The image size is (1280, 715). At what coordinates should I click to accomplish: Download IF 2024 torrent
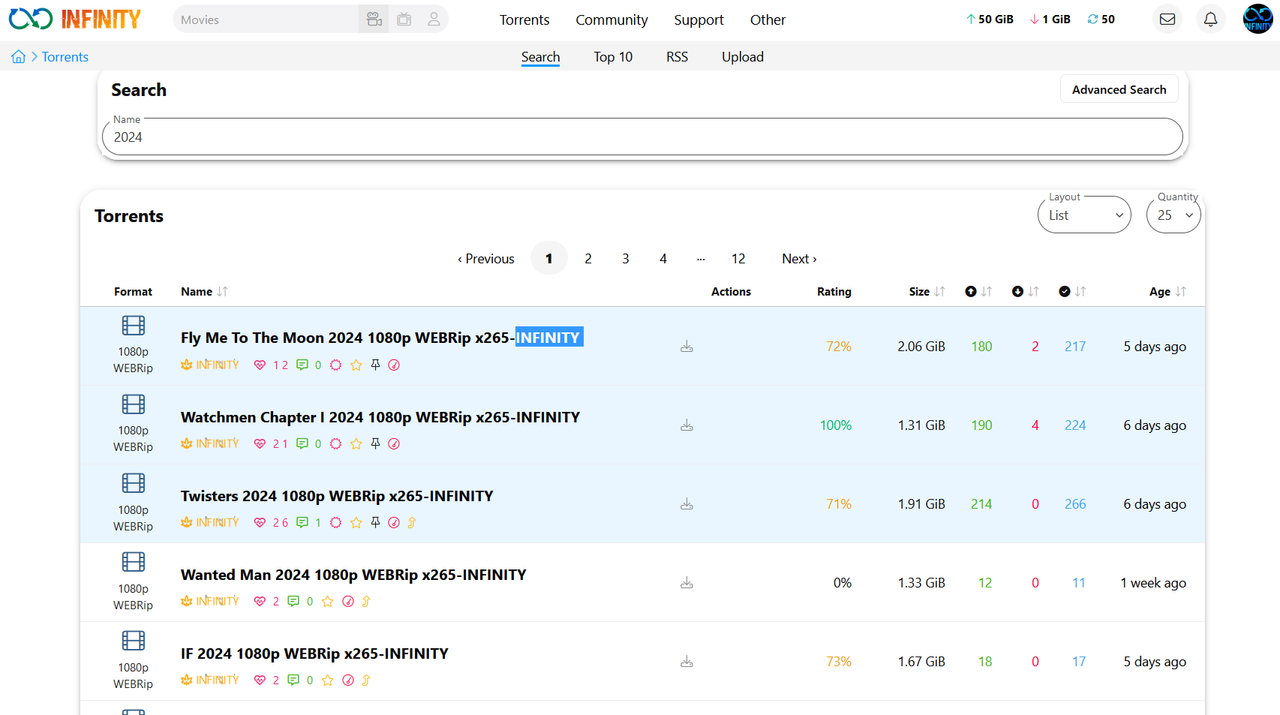point(687,662)
